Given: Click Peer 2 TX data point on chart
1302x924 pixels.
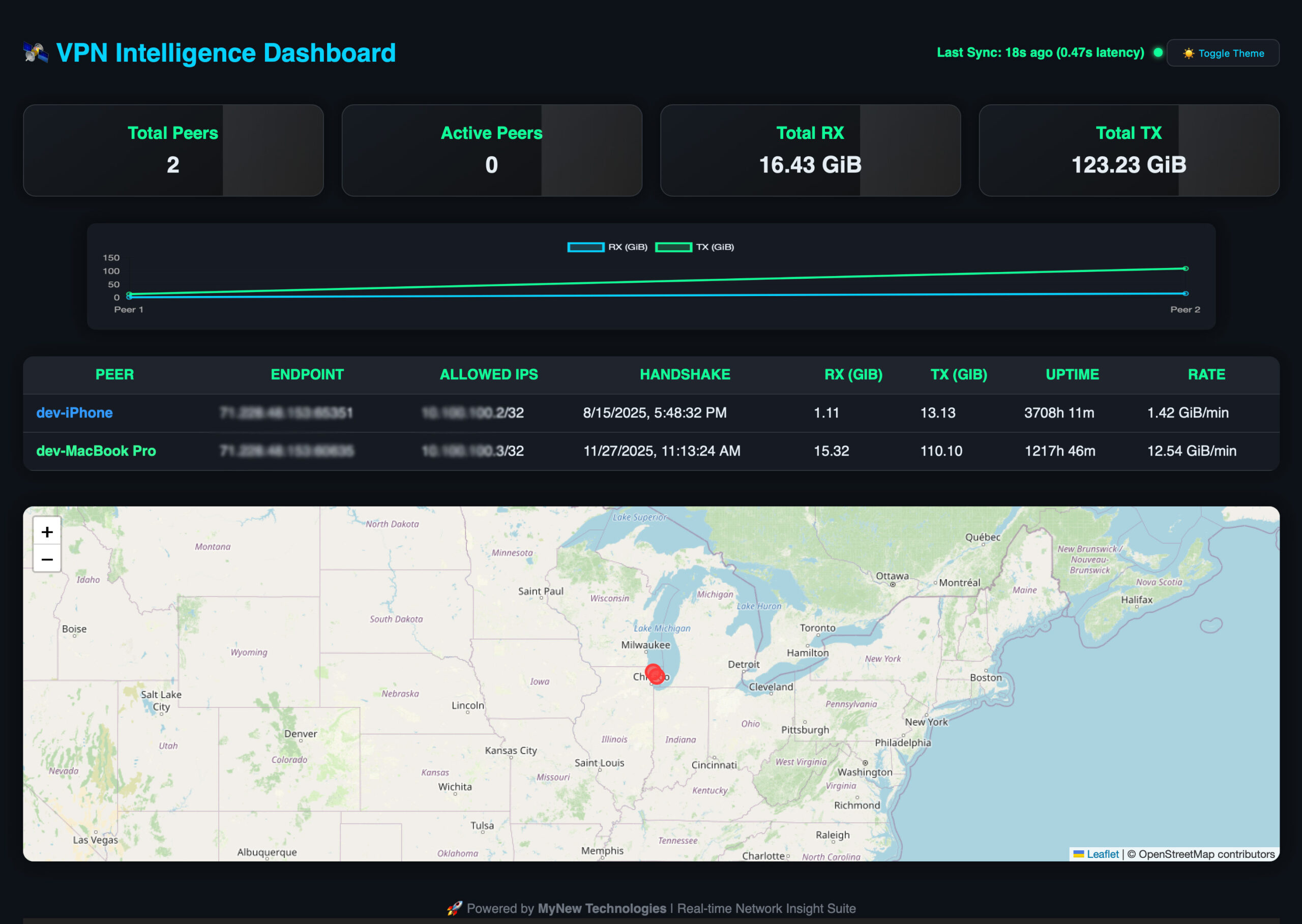Looking at the screenshot, I should [1186, 269].
